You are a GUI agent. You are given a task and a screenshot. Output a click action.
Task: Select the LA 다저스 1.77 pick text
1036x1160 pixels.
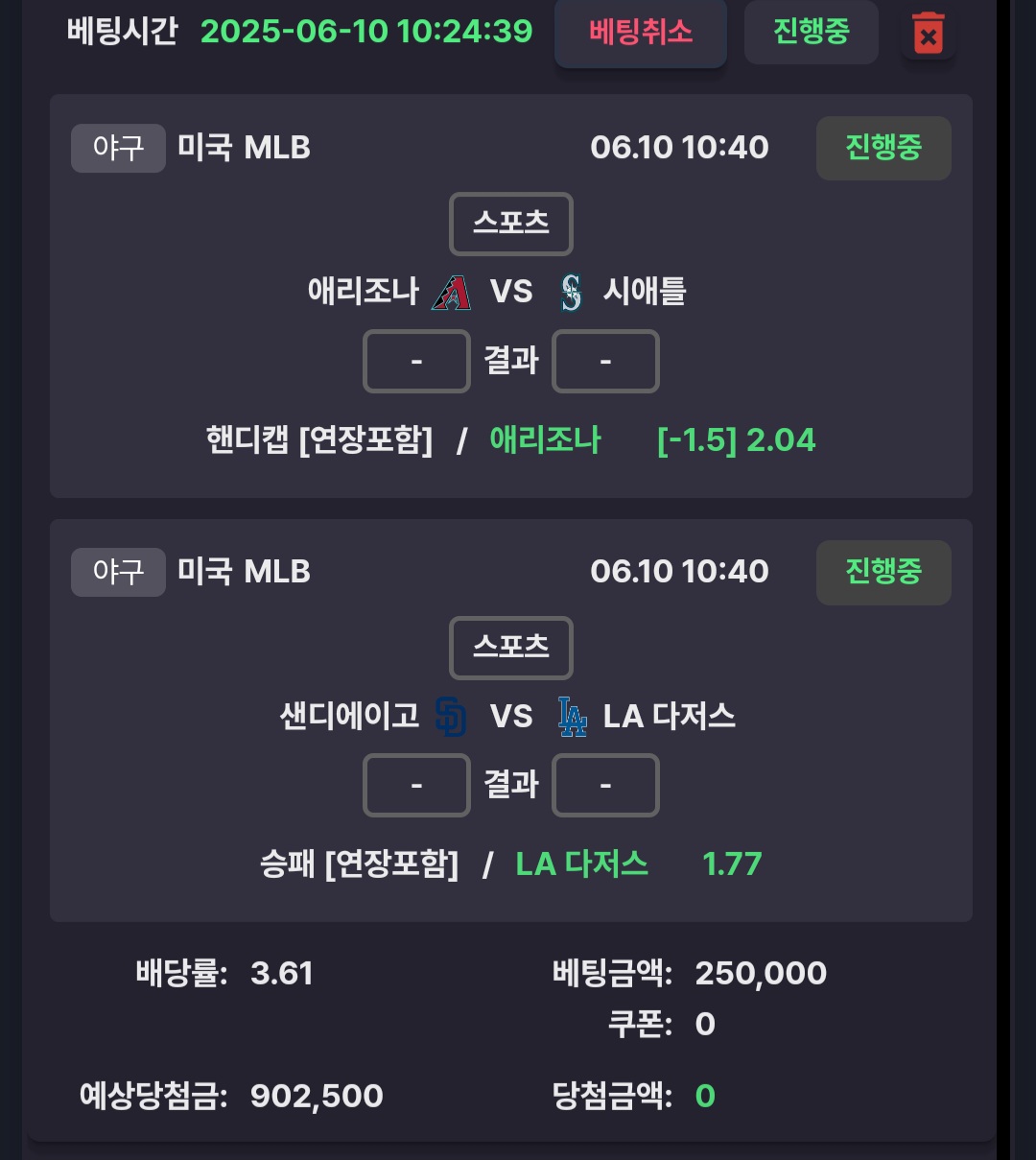639,864
